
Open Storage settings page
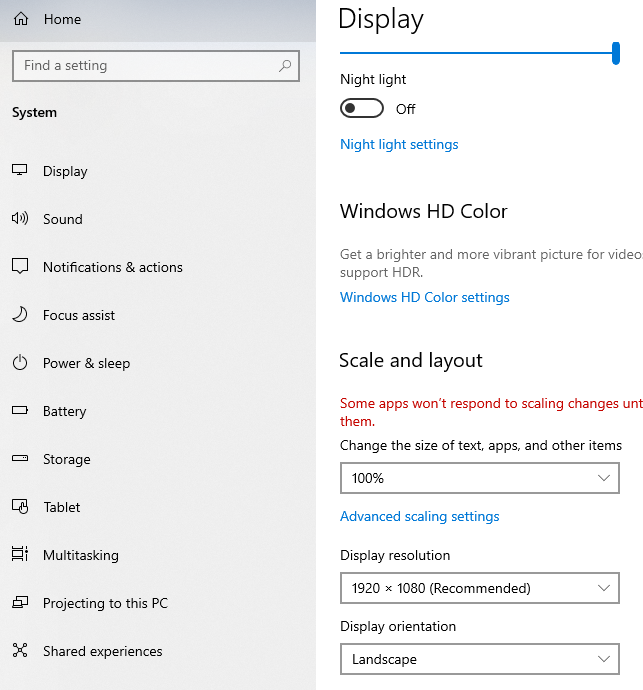[x=66, y=459]
